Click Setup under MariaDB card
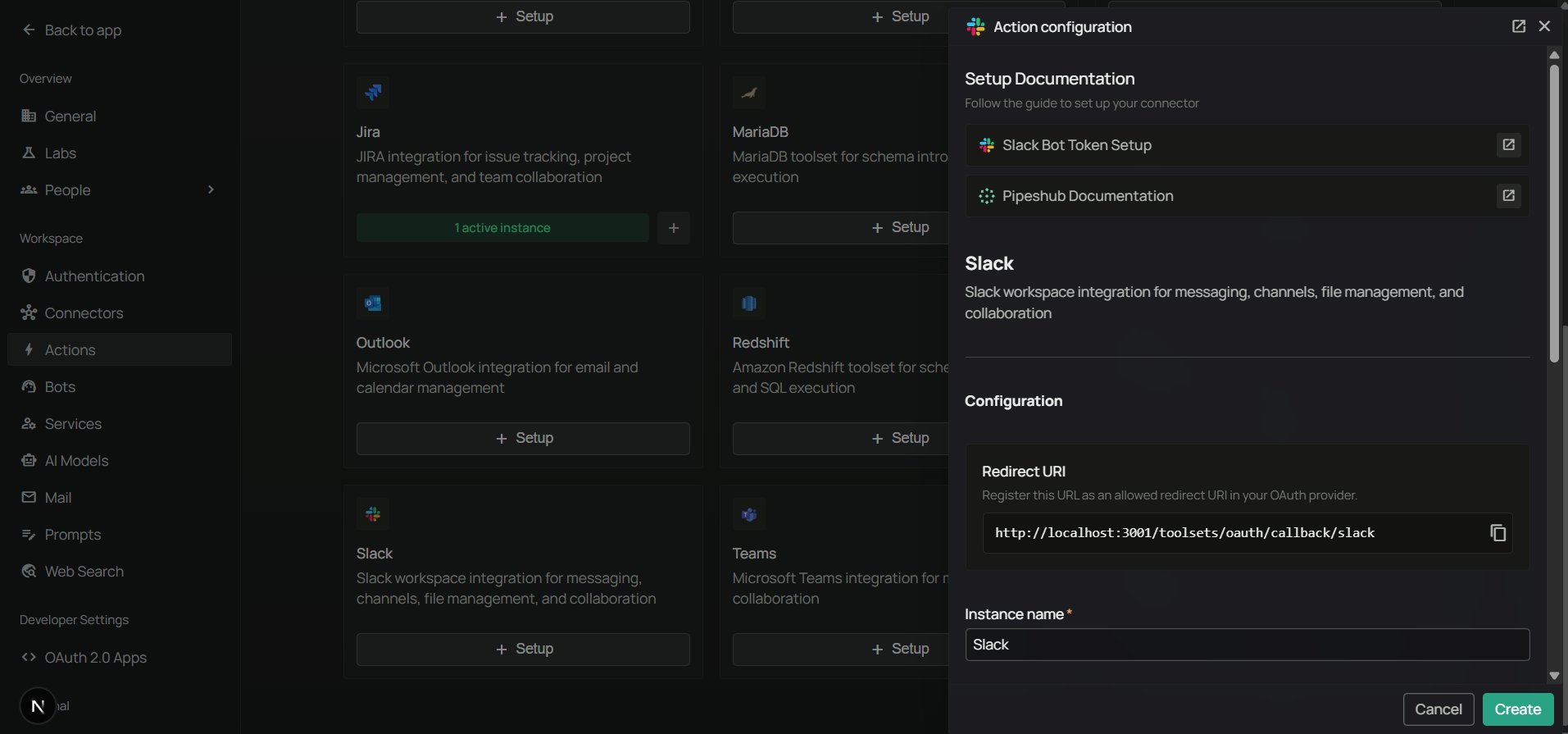 click(x=841, y=228)
